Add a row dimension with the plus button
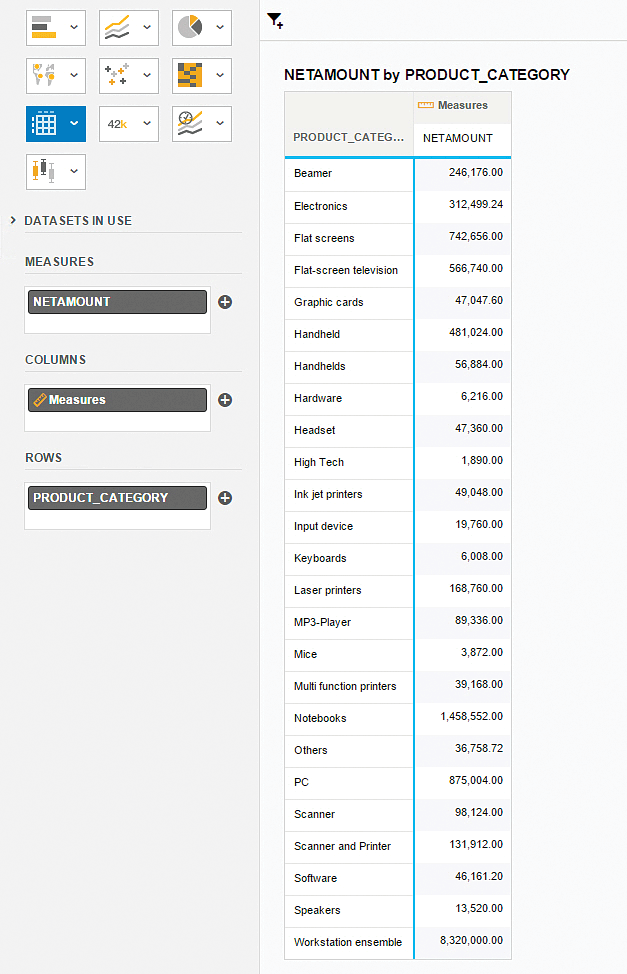 (x=225, y=498)
